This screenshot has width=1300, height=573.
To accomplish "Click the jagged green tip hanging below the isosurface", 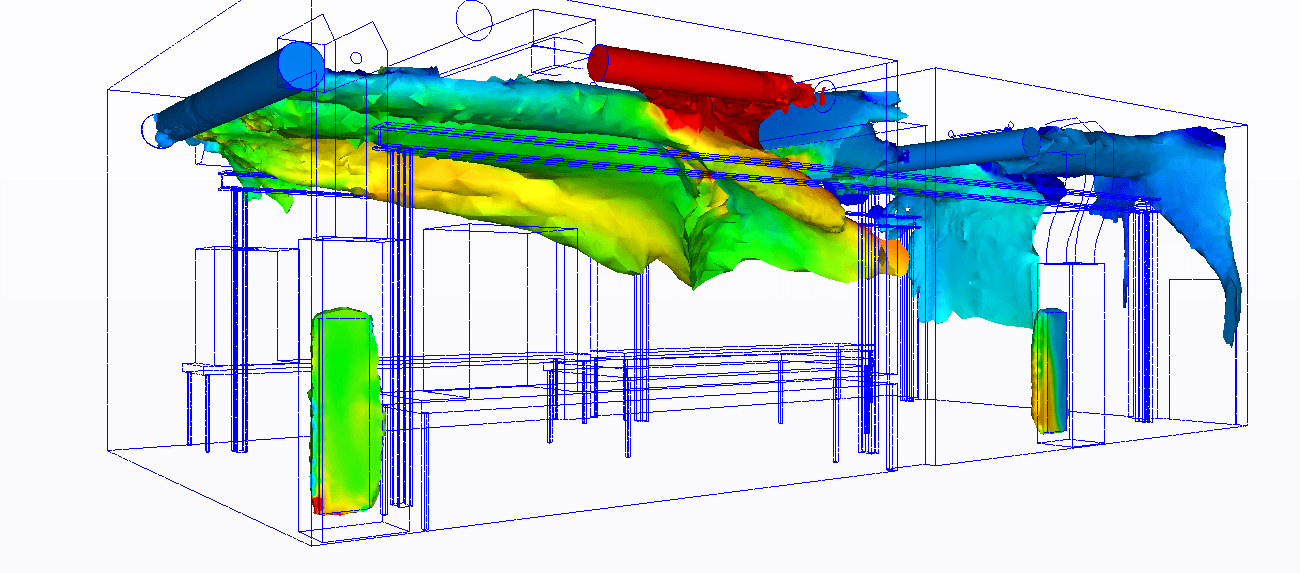I will pyautogui.click(x=700, y=270).
